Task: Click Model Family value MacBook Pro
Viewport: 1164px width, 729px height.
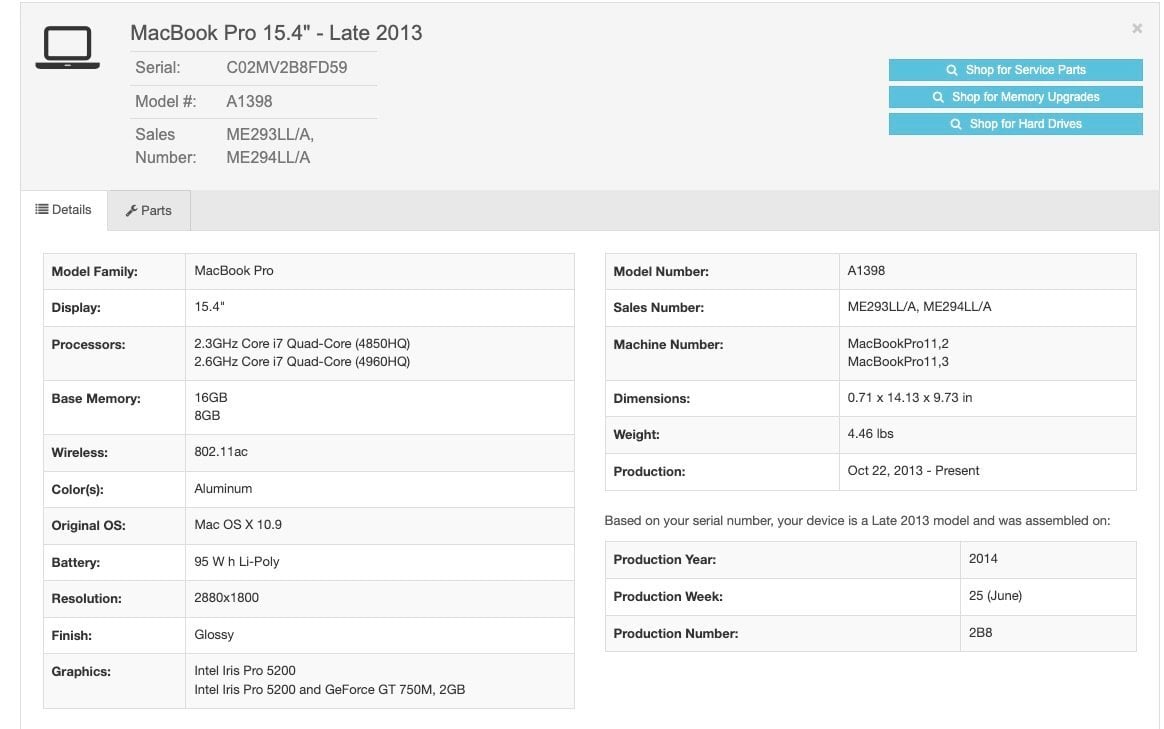Action: [234, 271]
